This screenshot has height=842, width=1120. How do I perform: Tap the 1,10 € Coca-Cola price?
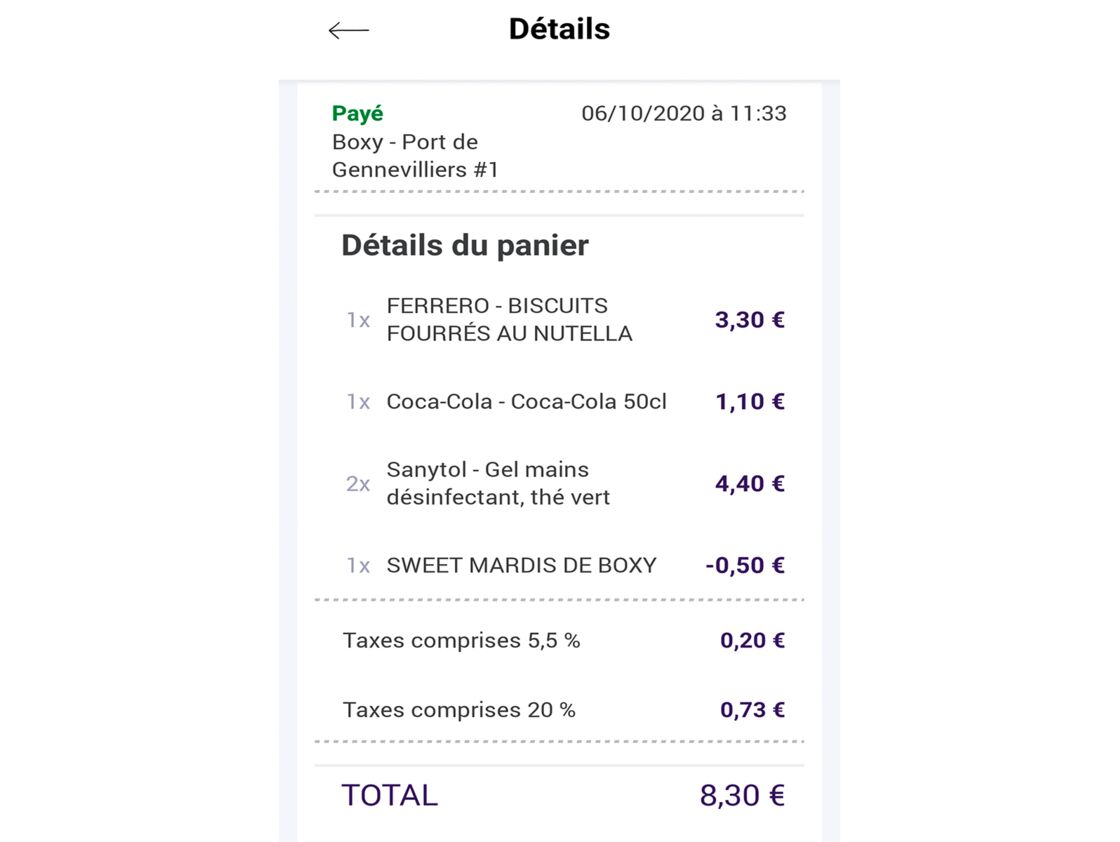pos(750,401)
